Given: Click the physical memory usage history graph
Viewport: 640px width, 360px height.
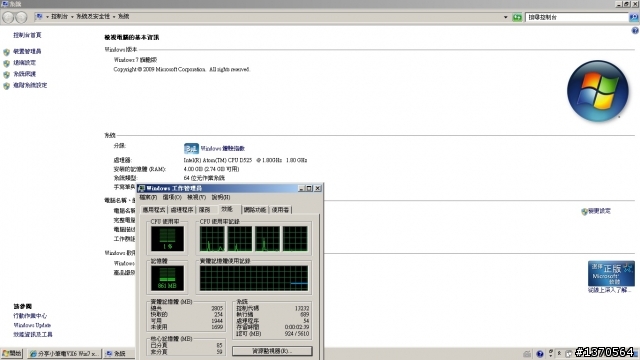Looking at the screenshot, I should pos(254,278).
